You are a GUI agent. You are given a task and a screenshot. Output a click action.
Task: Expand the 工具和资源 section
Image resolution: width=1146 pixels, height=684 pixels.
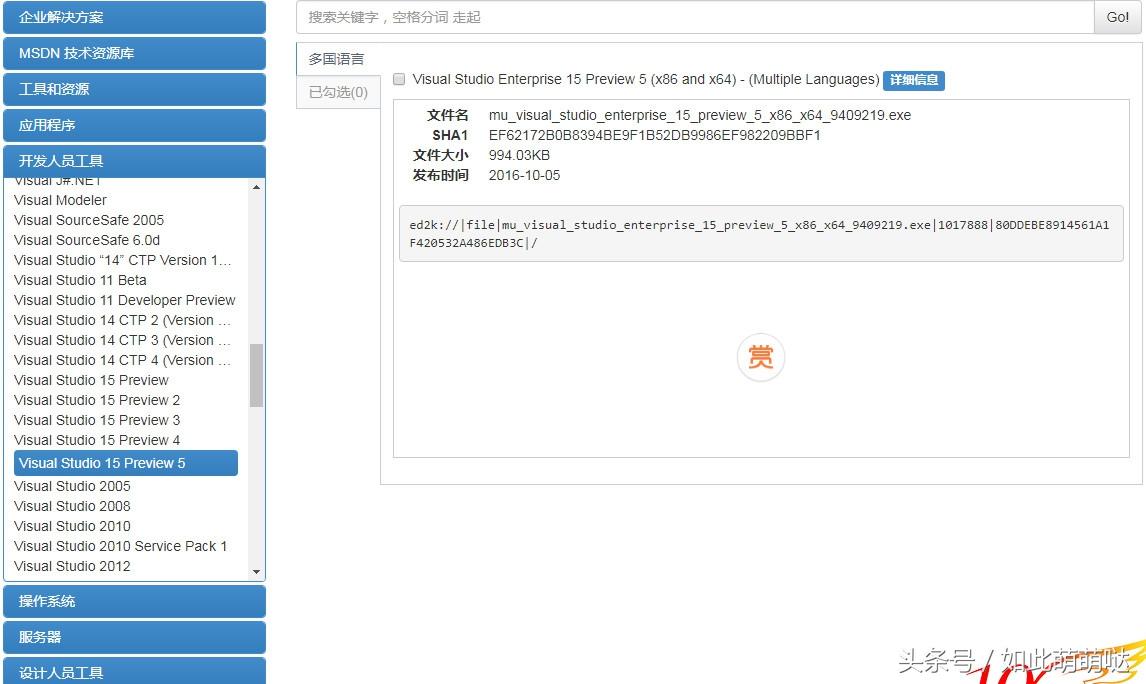pos(134,88)
